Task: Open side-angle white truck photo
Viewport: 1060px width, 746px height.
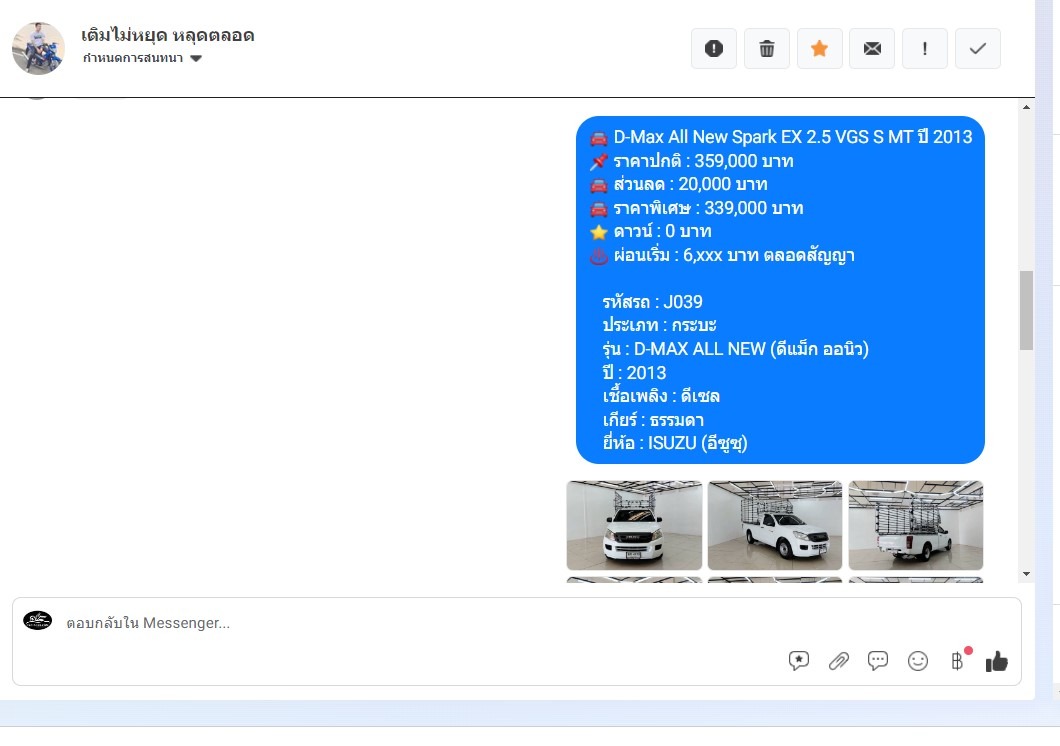Action: pos(775,525)
